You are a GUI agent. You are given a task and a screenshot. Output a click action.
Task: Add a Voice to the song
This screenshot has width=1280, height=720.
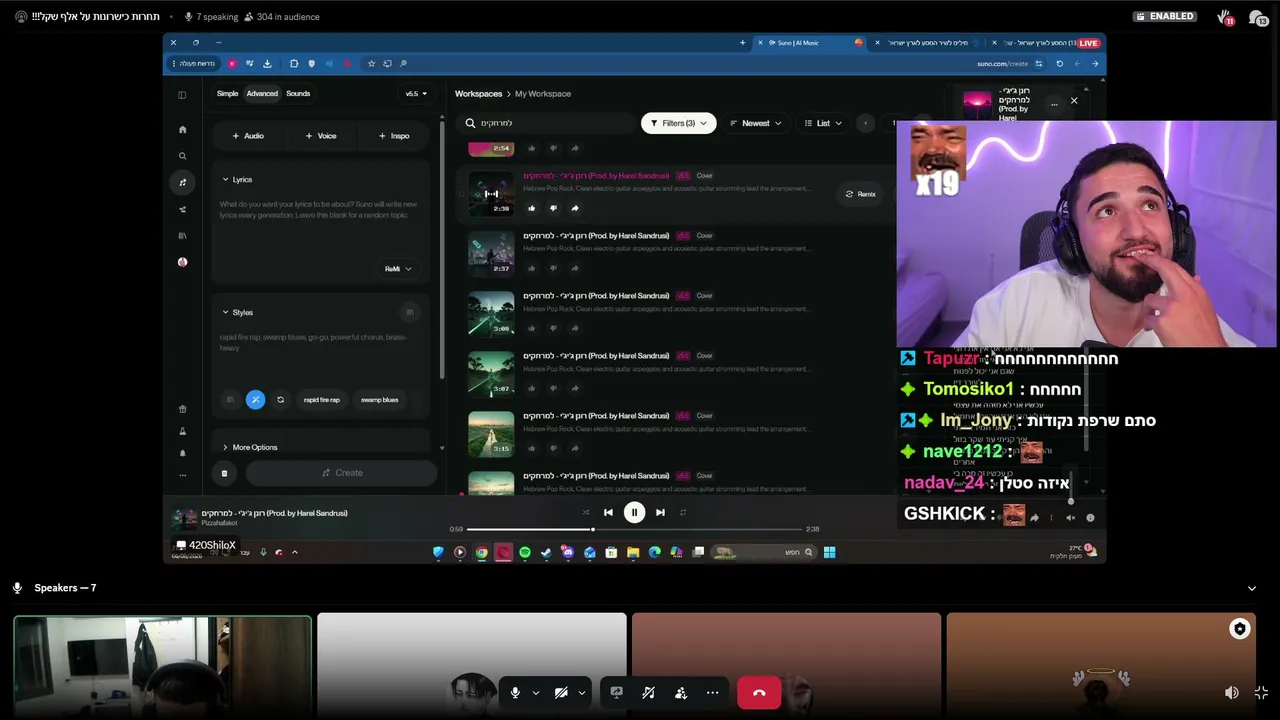tap(321, 136)
